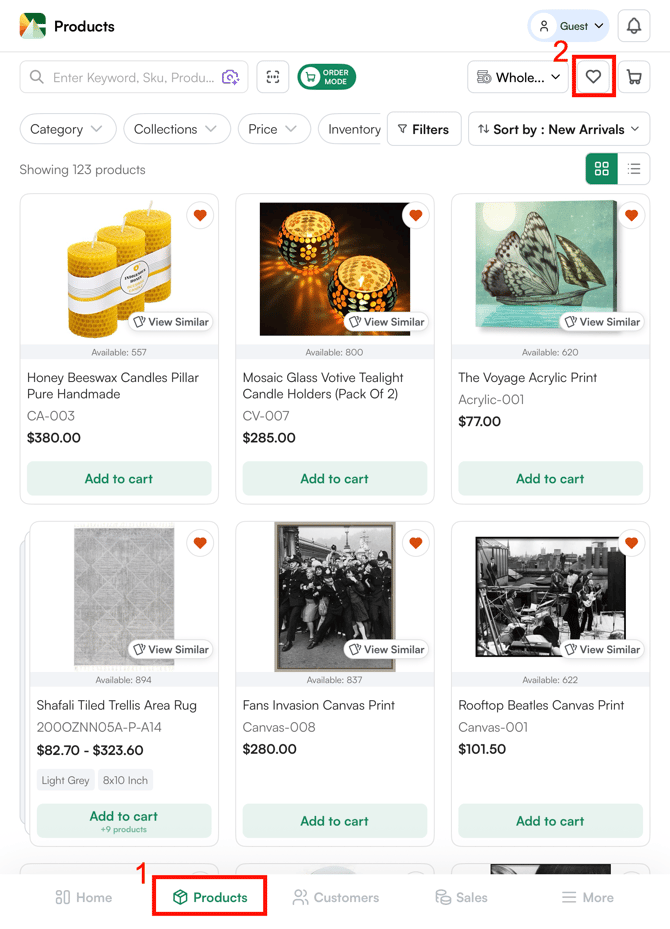The height and width of the screenshot is (929, 670).
Task: Open the barcode scanner icon
Action: 272,77
